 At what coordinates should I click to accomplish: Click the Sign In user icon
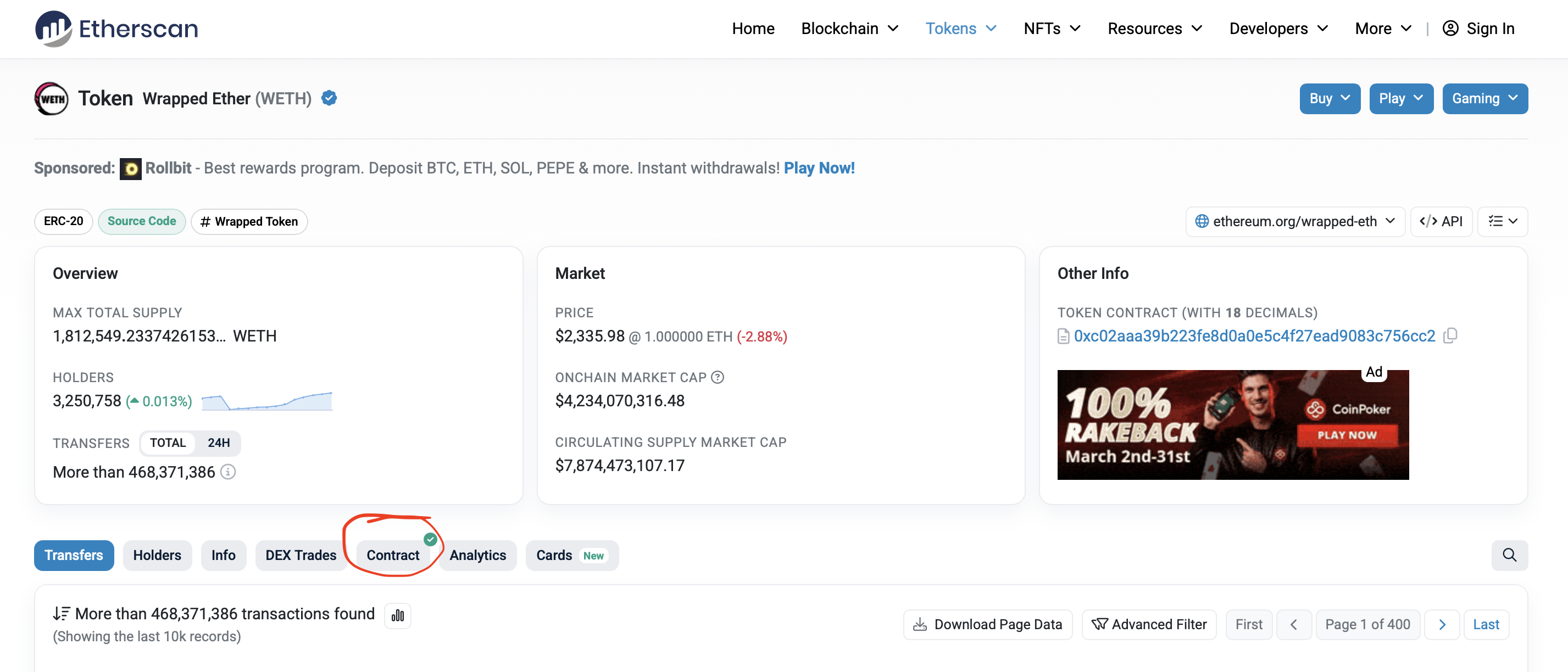click(x=1450, y=29)
